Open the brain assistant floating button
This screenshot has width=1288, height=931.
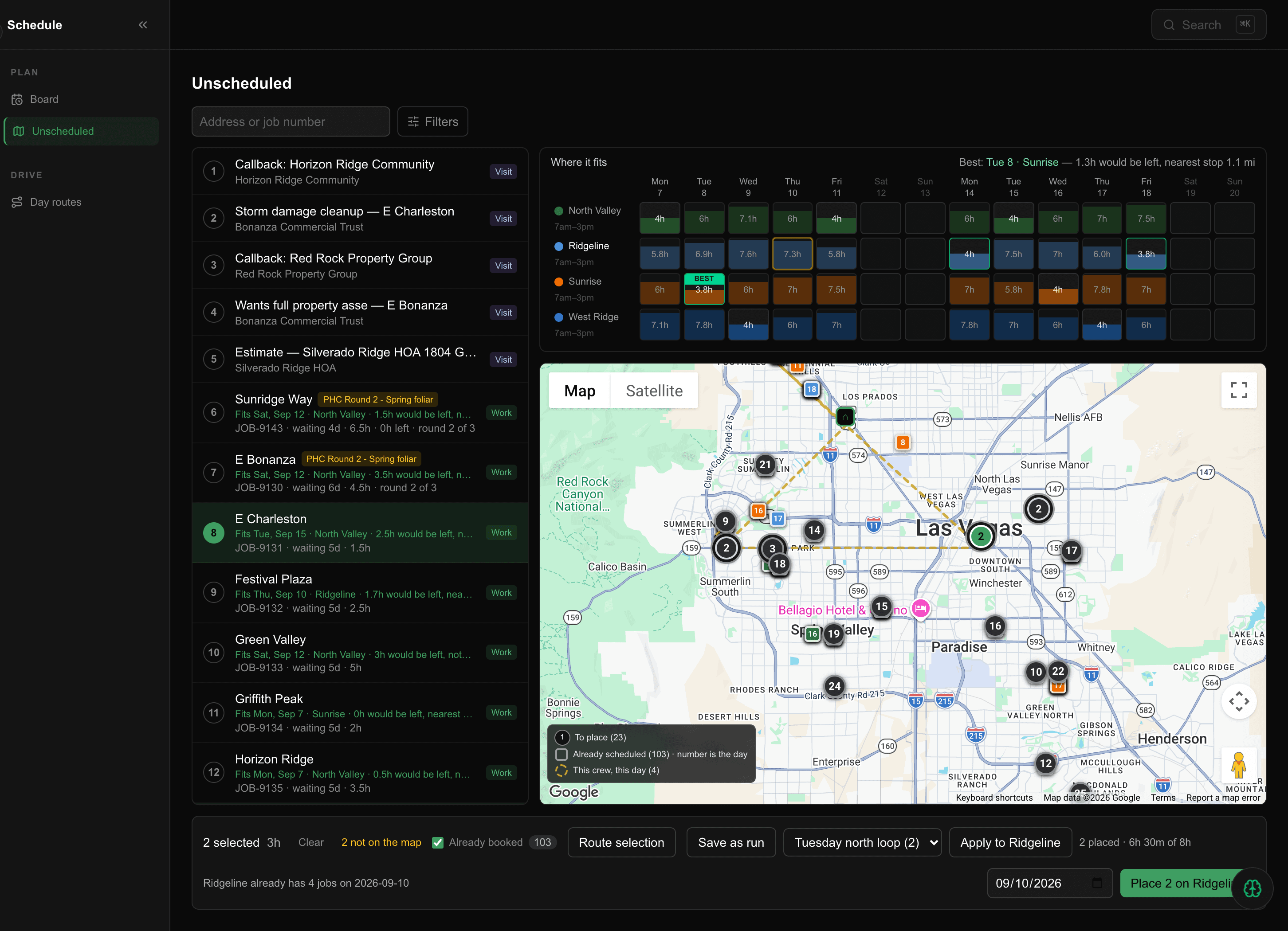point(1252,888)
